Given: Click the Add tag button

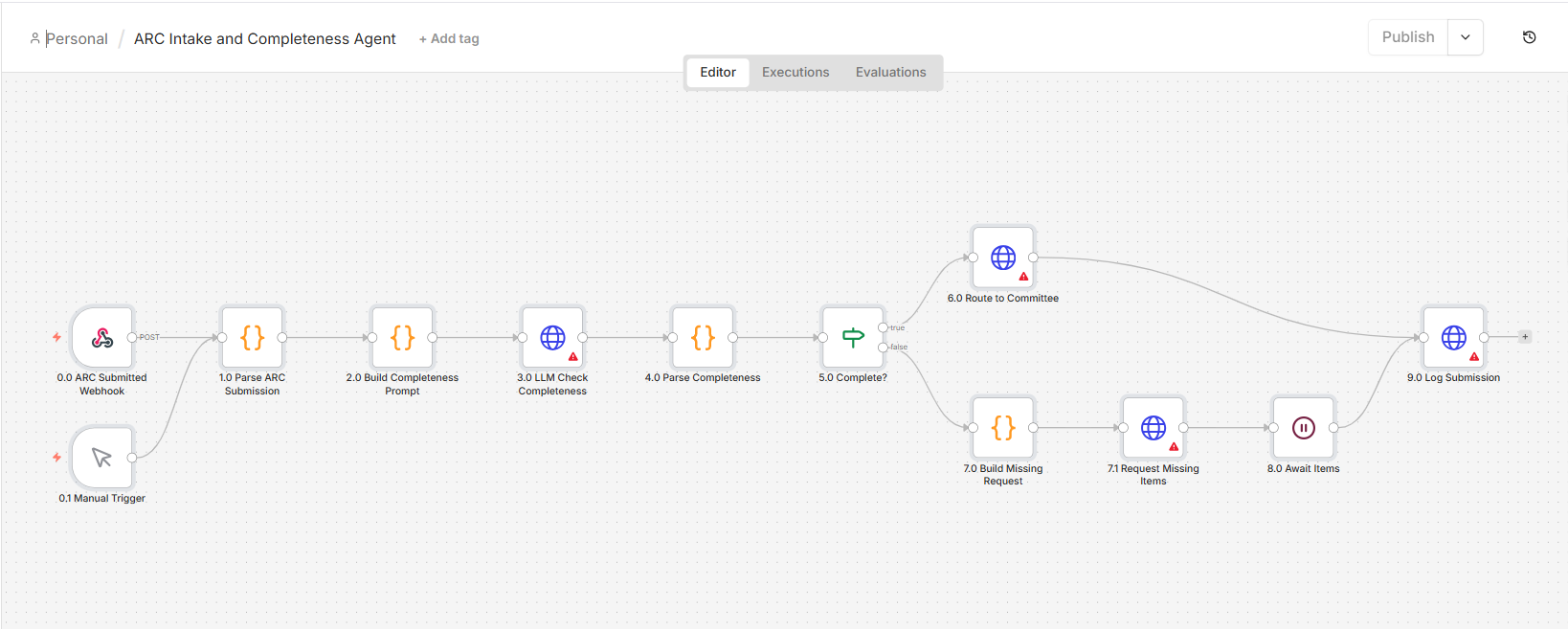Looking at the screenshot, I should coord(449,38).
